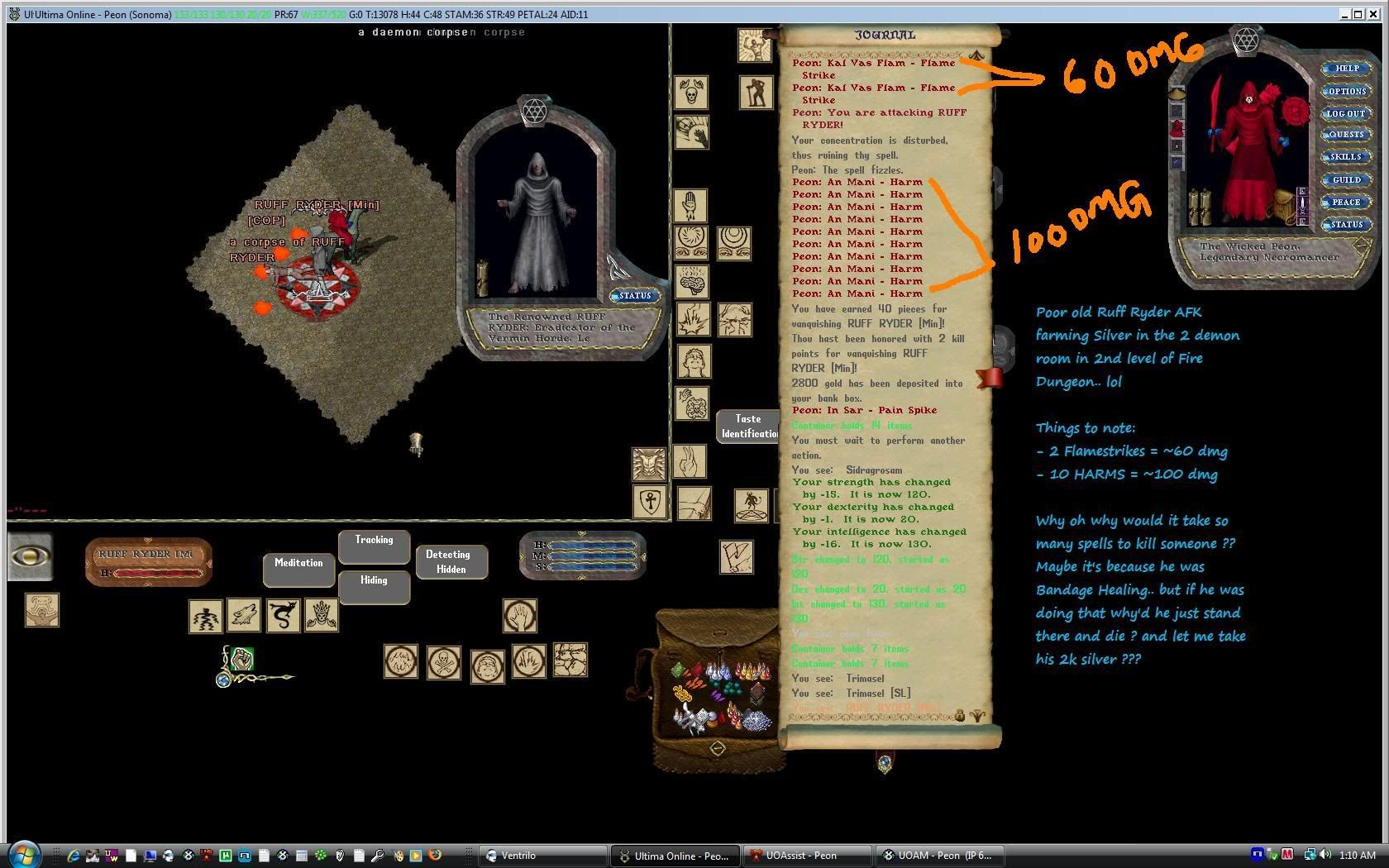This screenshot has width=1389, height=868.
Task: Click the Firefox quick launch icon
Action: coord(435,856)
